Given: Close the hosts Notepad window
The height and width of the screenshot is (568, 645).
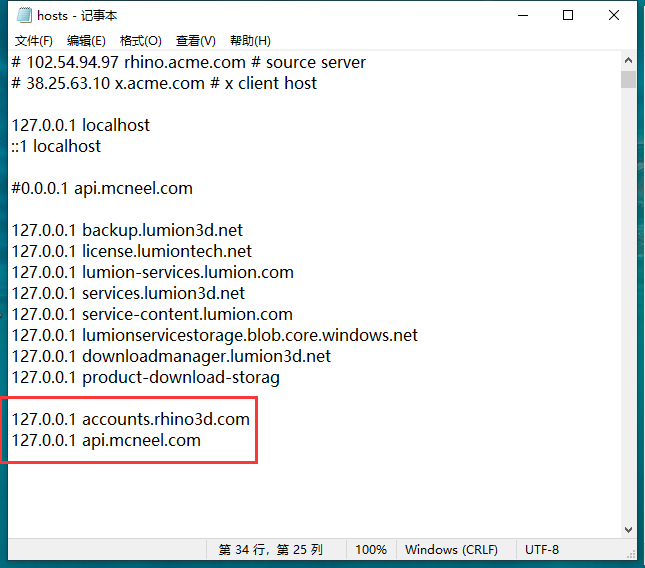Looking at the screenshot, I should (614, 15).
